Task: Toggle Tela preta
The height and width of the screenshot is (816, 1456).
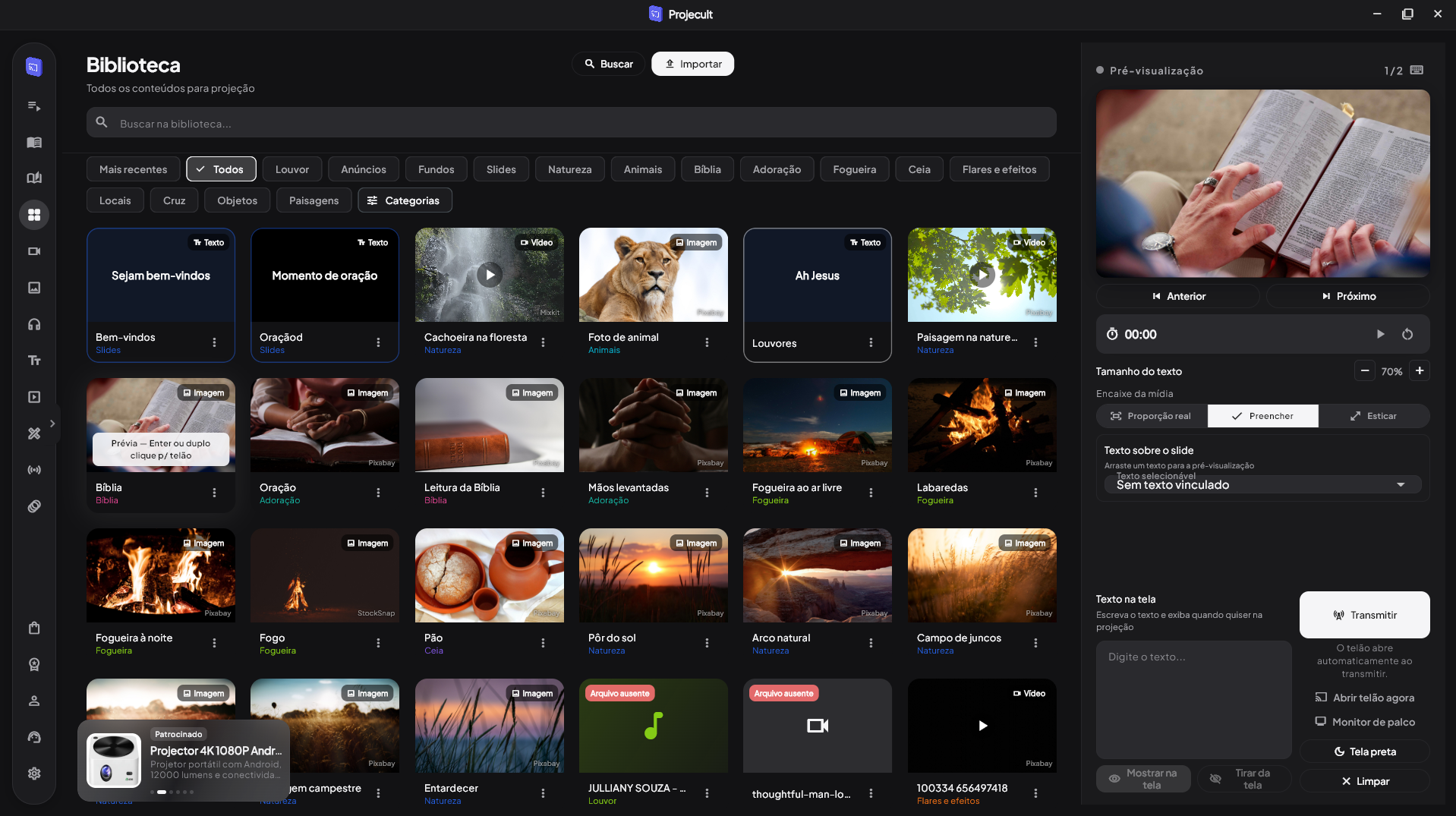Action: [1364, 751]
